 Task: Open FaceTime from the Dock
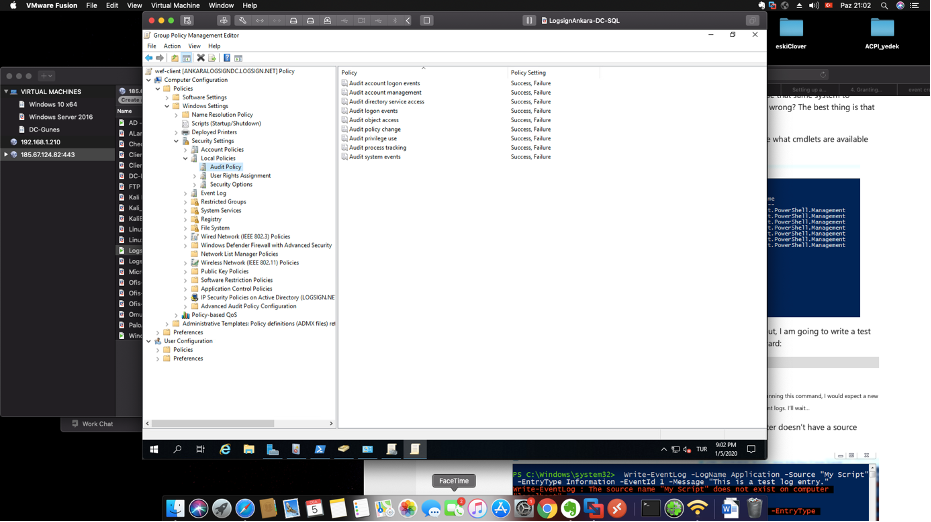coord(454,508)
